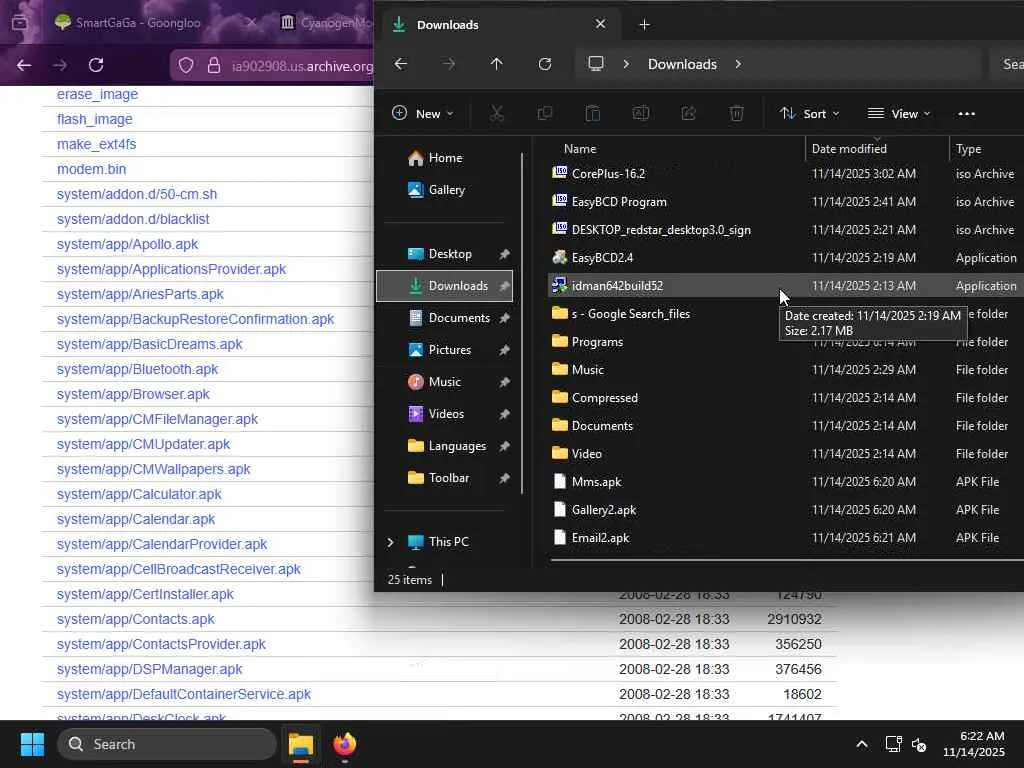Open the Firefox view icon at top left
Screen dimensions: 1024x768
coord(20,23)
